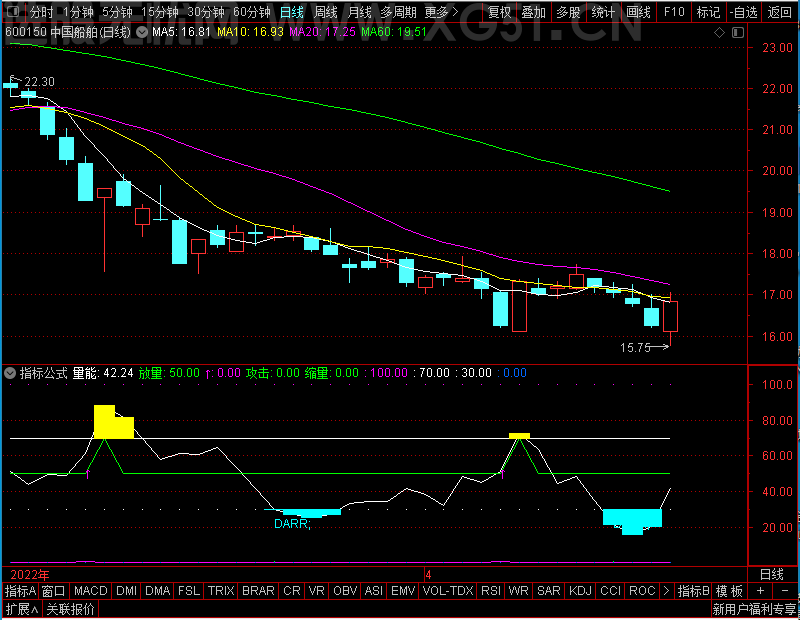
Task: Select the 5分钟 period
Action: click(x=117, y=12)
